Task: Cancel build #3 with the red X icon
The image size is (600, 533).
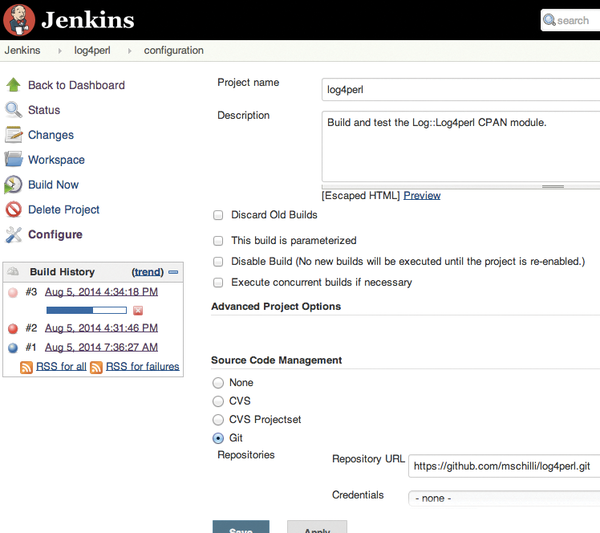Action: tap(138, 310)
